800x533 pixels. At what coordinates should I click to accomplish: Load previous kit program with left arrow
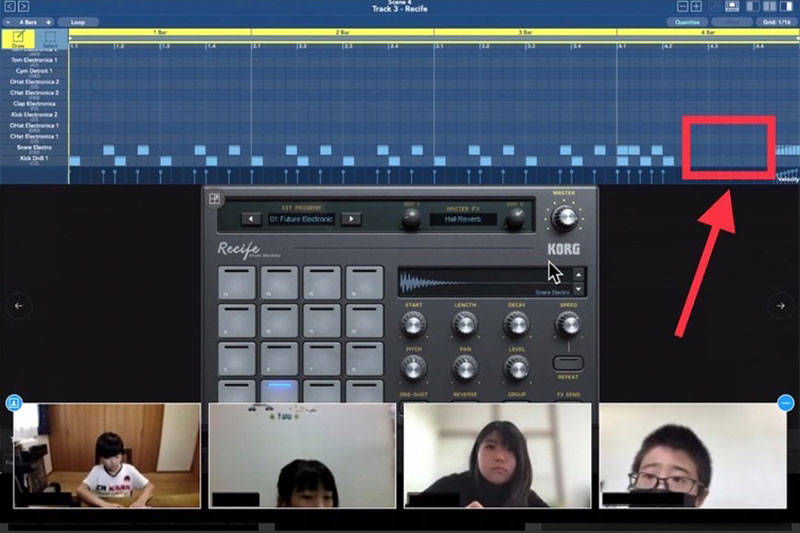click(x=251, y=219)
